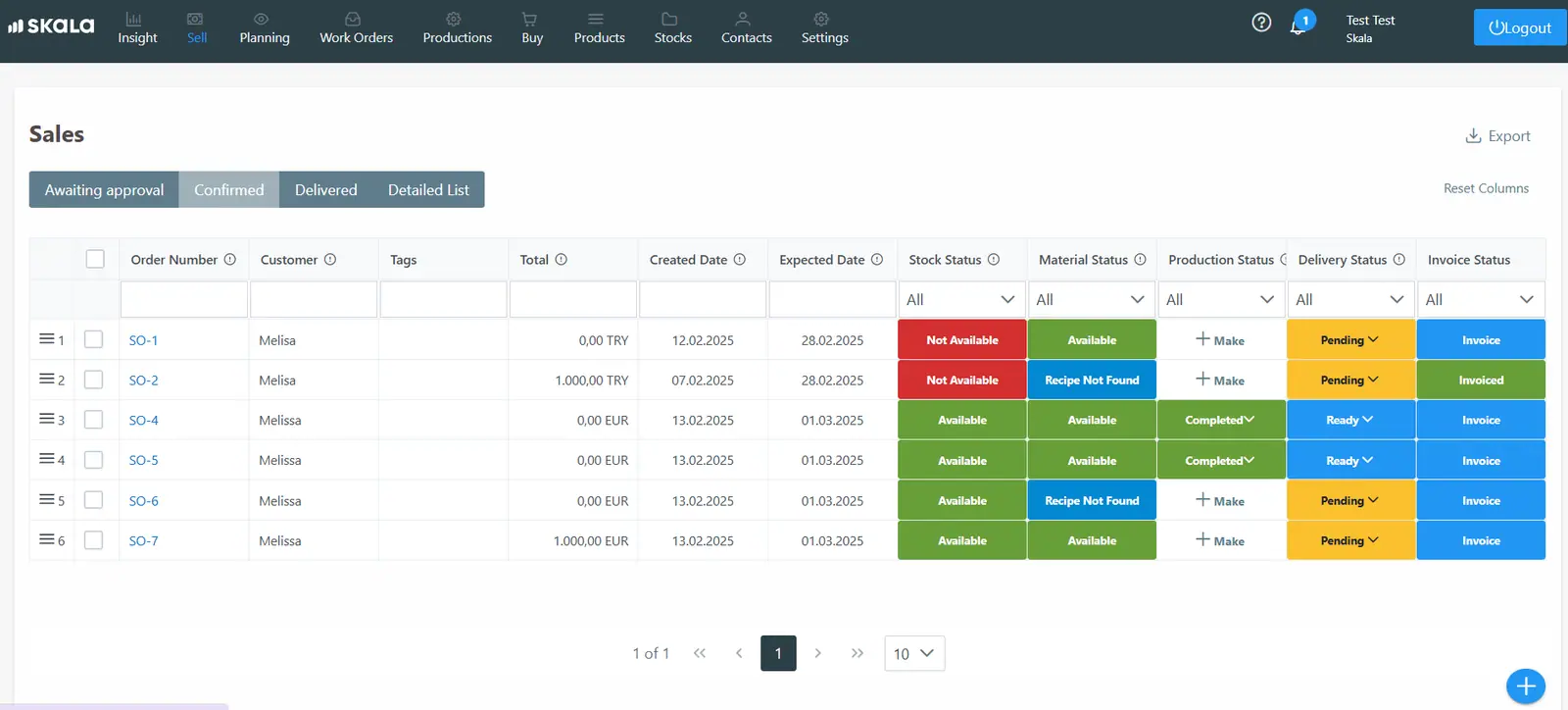
Task: Click the info icon next to Customer header
Action: 330,260
